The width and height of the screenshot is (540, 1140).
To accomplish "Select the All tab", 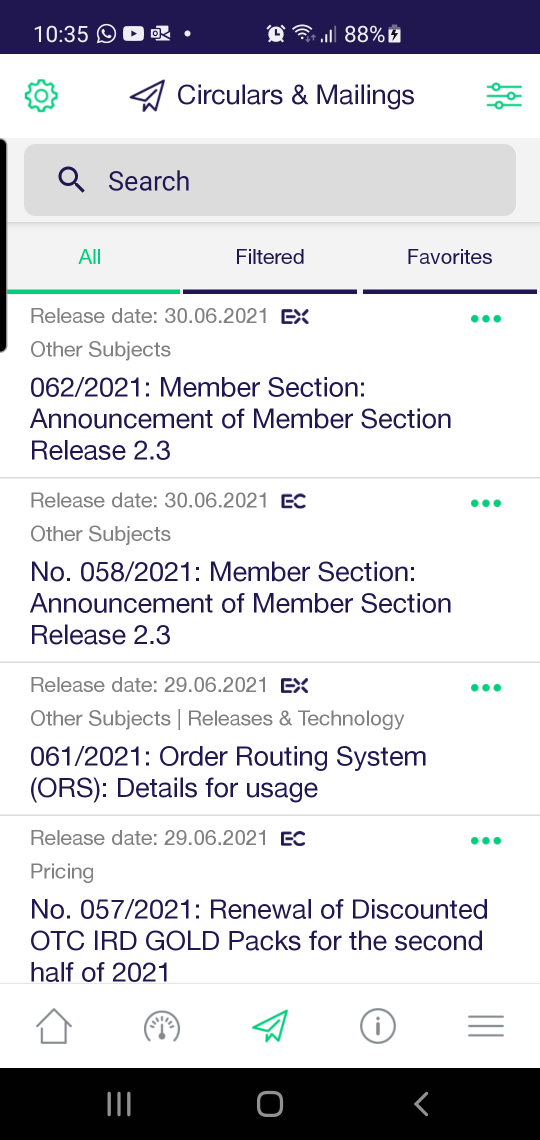I will (90, 257).
